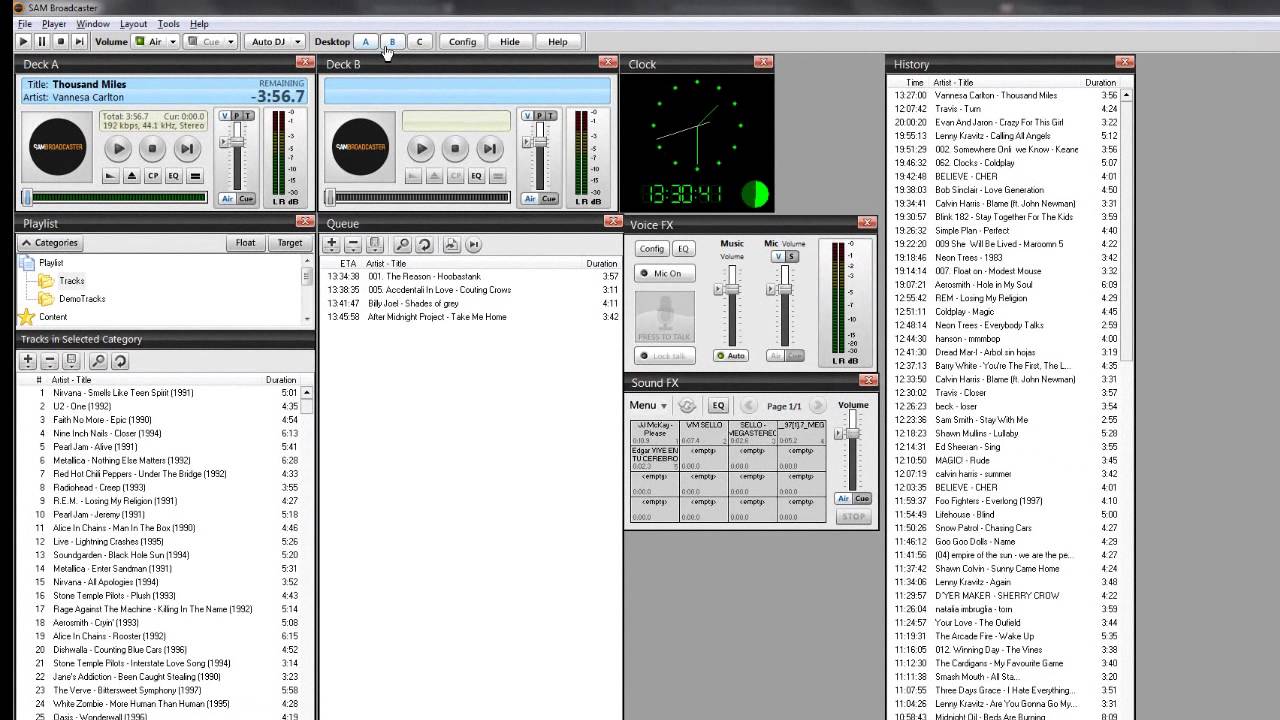Click Queue search magnifier icon
The height and width of the screenshot is (720, 1280).
tap(402, 244)
